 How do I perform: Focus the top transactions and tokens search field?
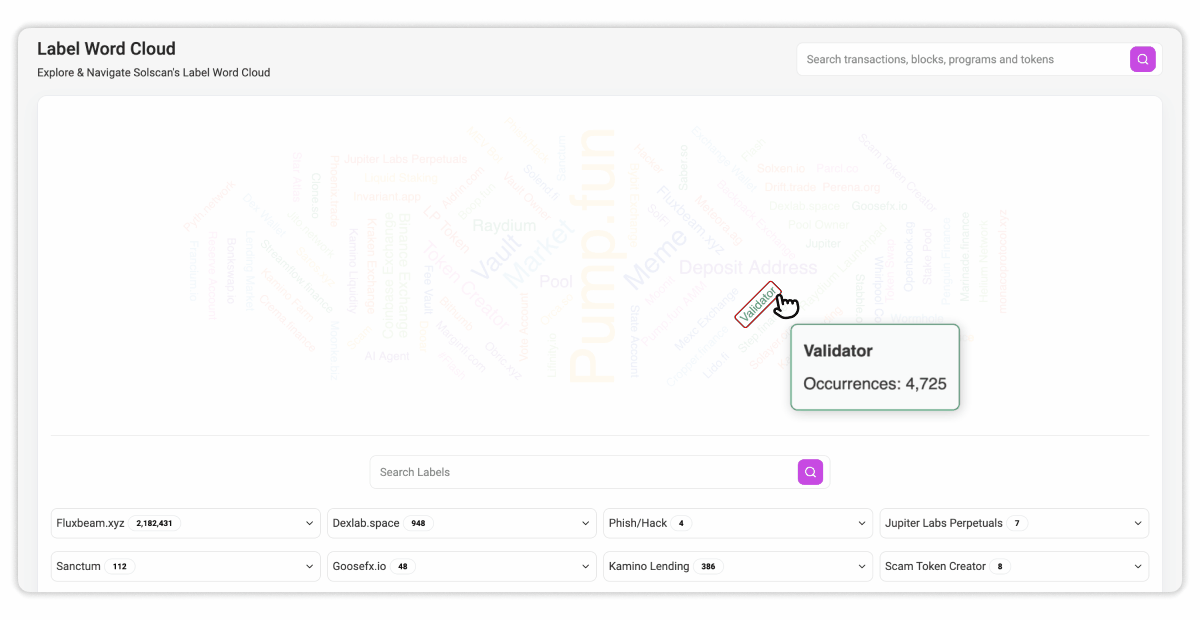click(x=960, y=59)
